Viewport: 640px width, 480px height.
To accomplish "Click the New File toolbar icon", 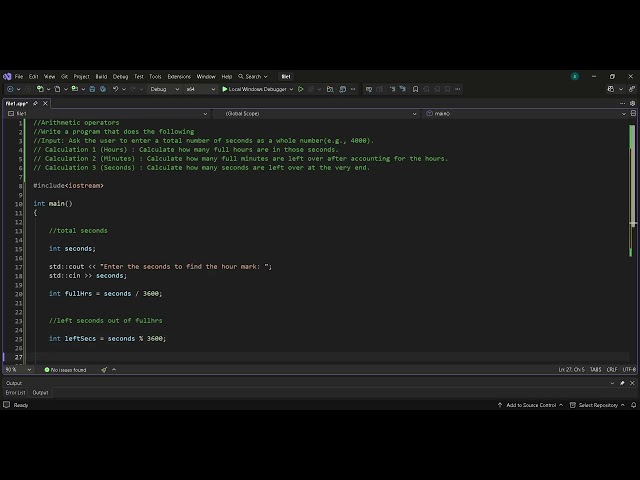I will [58, 89].
